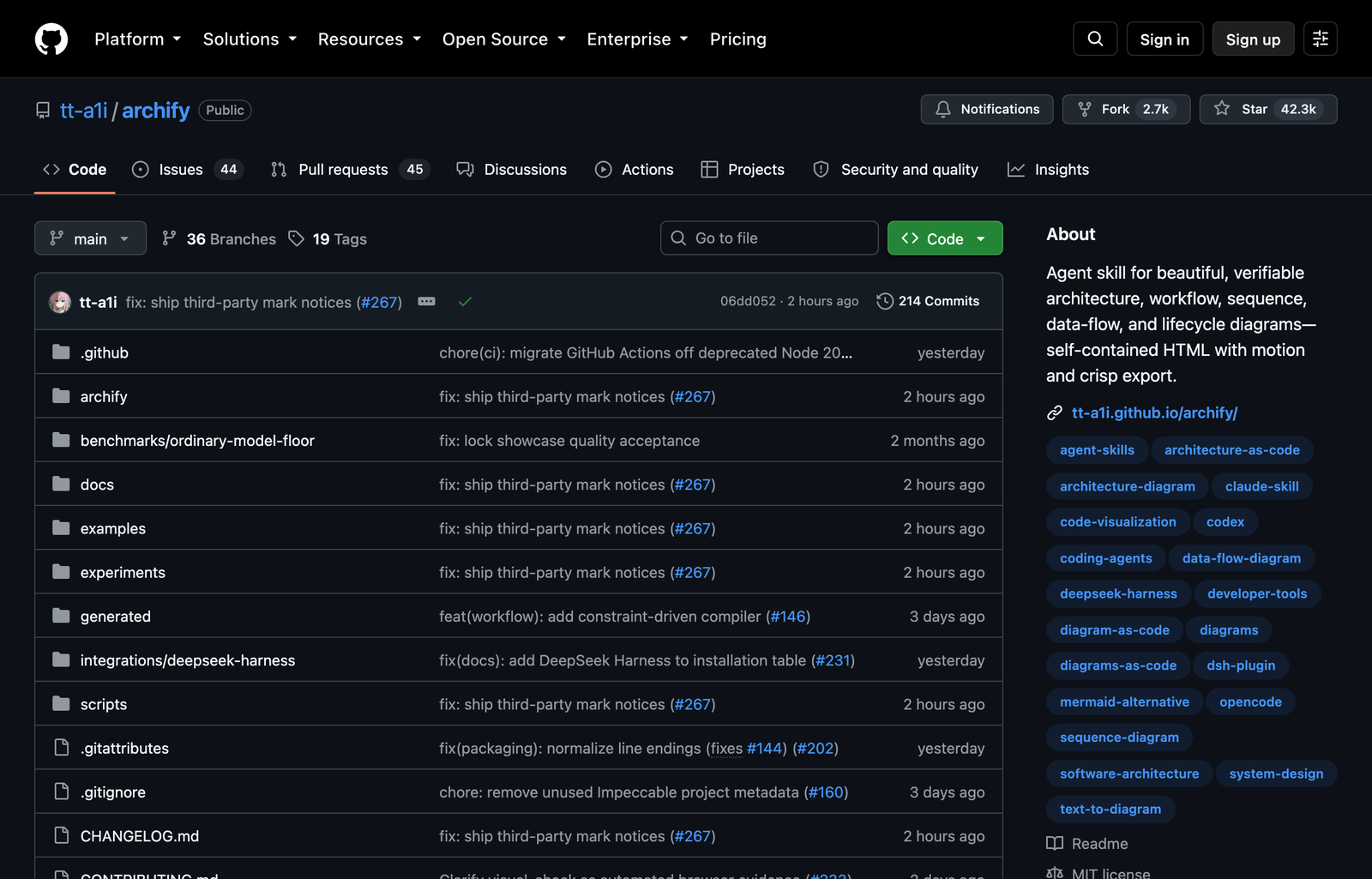Expand the Open Source menu
This screenshot has height=879, width=1372.
[504, 39]
